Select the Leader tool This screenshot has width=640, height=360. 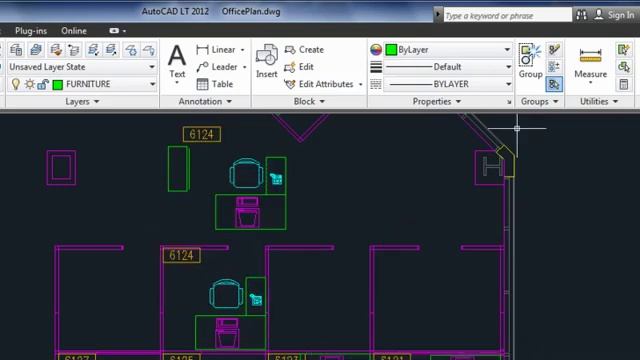[217, 67]
